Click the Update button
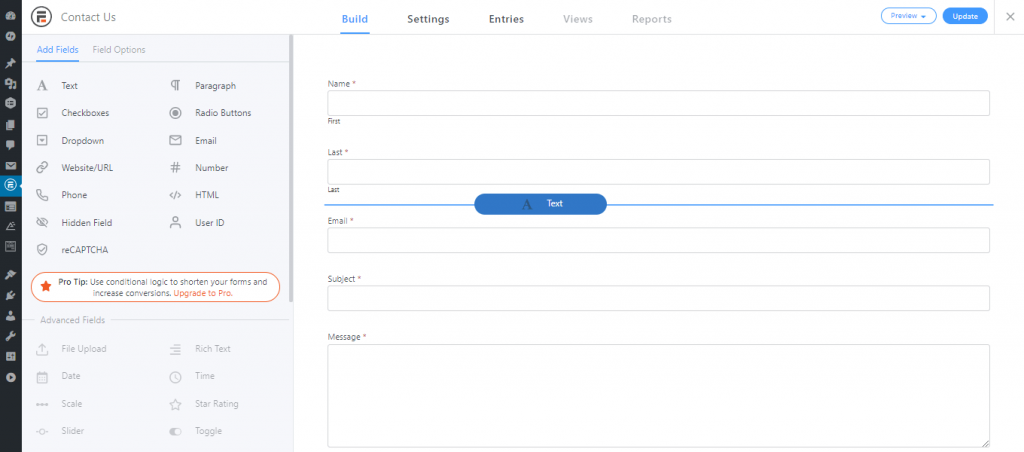 tap(965, 16)
